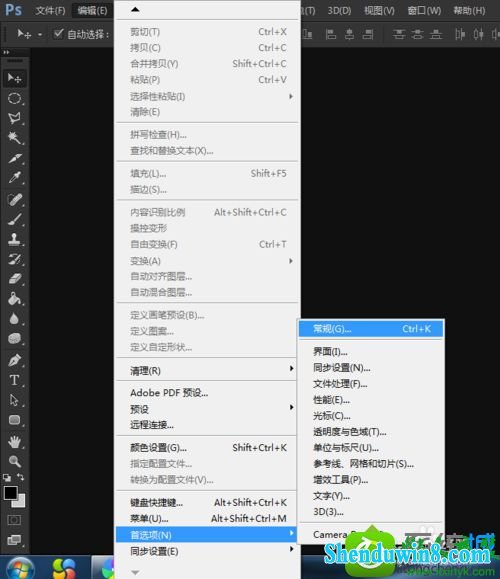This screenshot has width=500, height=579.
Task: Open 3D(D) menu
Action: [339, 11]
